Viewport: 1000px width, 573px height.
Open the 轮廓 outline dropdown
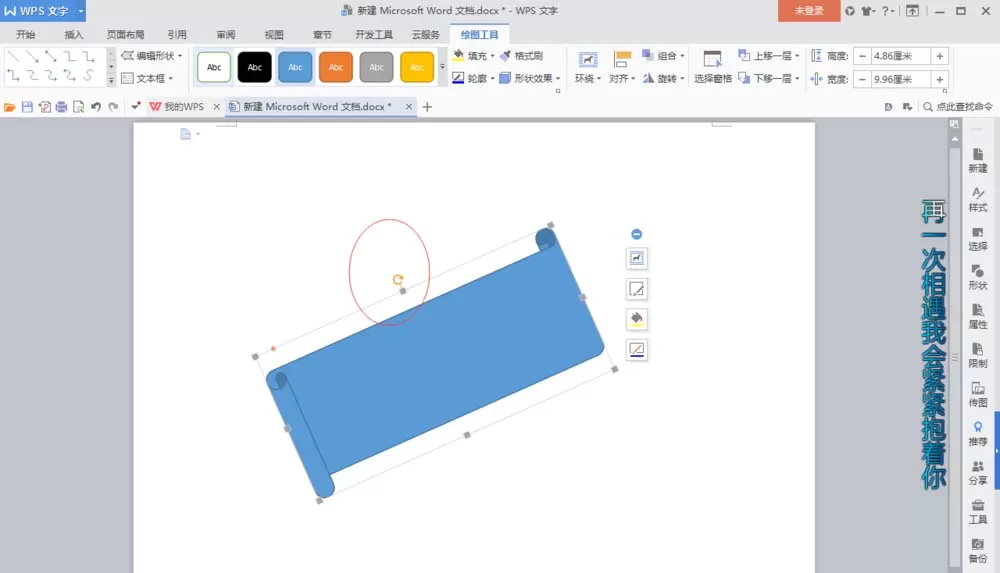pyautogui.click(x=473, y=78)
